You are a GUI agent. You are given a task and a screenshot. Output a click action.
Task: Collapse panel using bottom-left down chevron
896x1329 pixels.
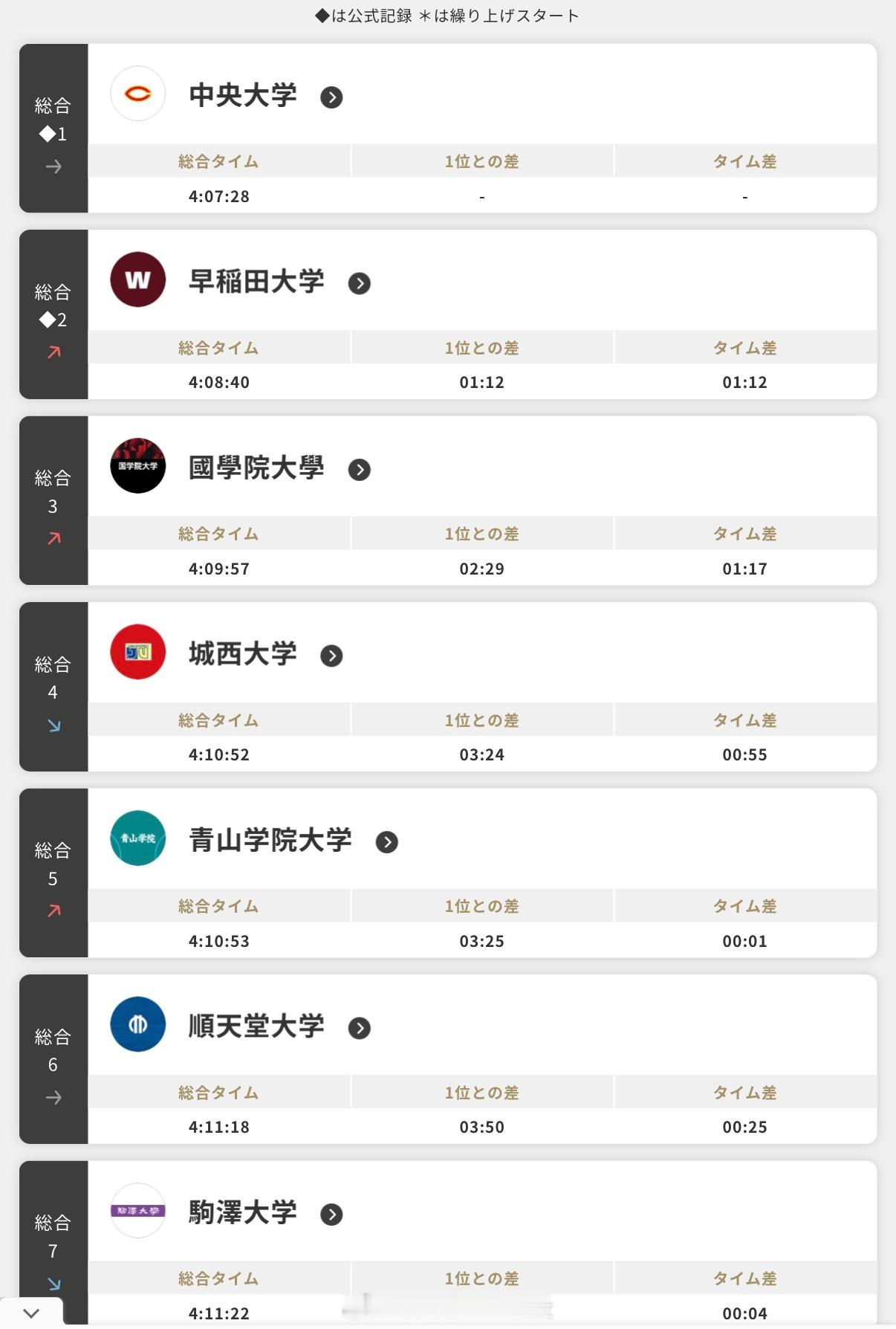tap(31, 1313)
